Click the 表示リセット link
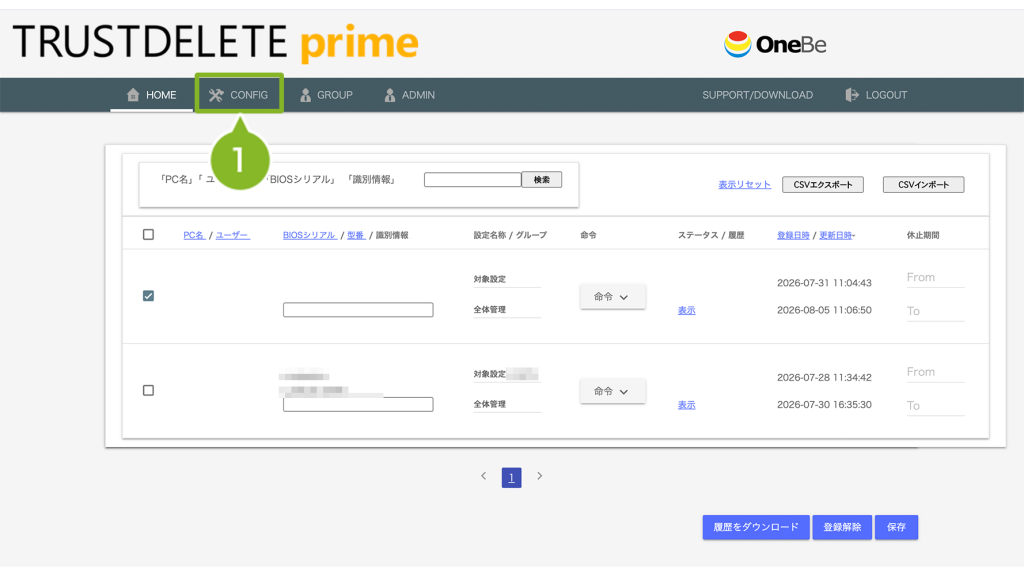The image size is (1024, 576). [x=744, y=185]
